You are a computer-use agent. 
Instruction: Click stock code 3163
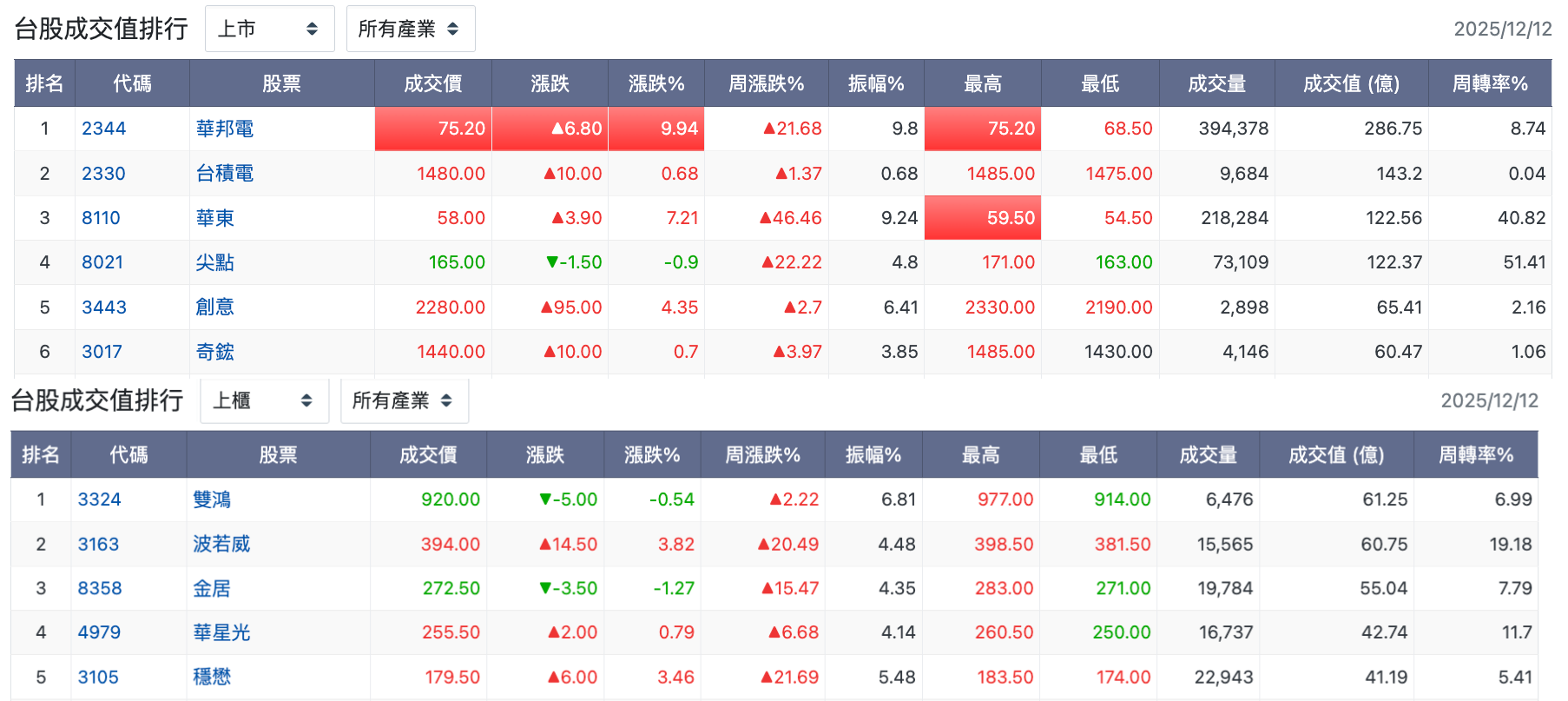98,545
